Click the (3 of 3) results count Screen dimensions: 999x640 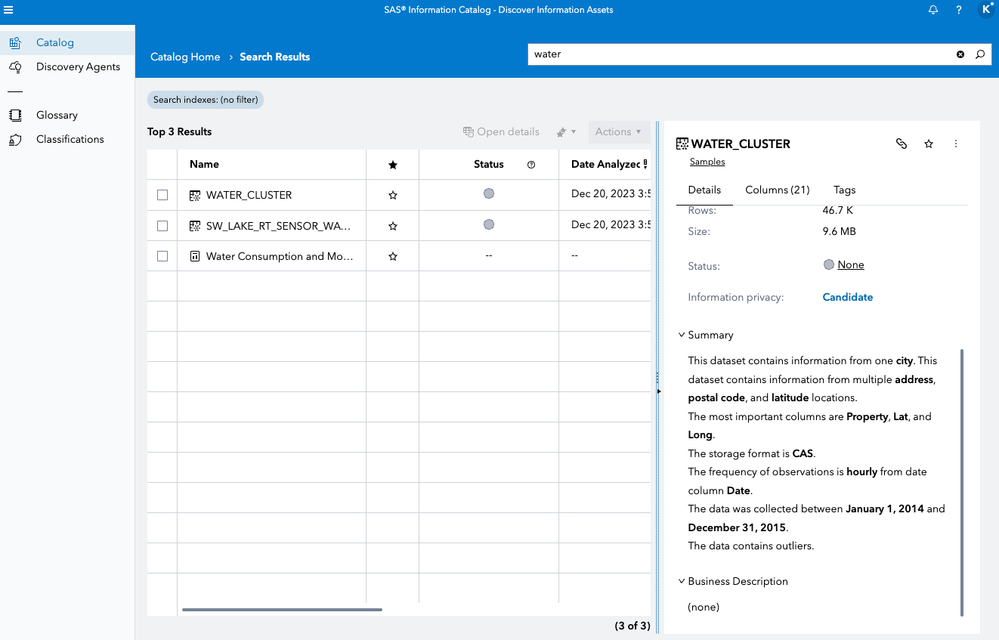click(632, 625)
